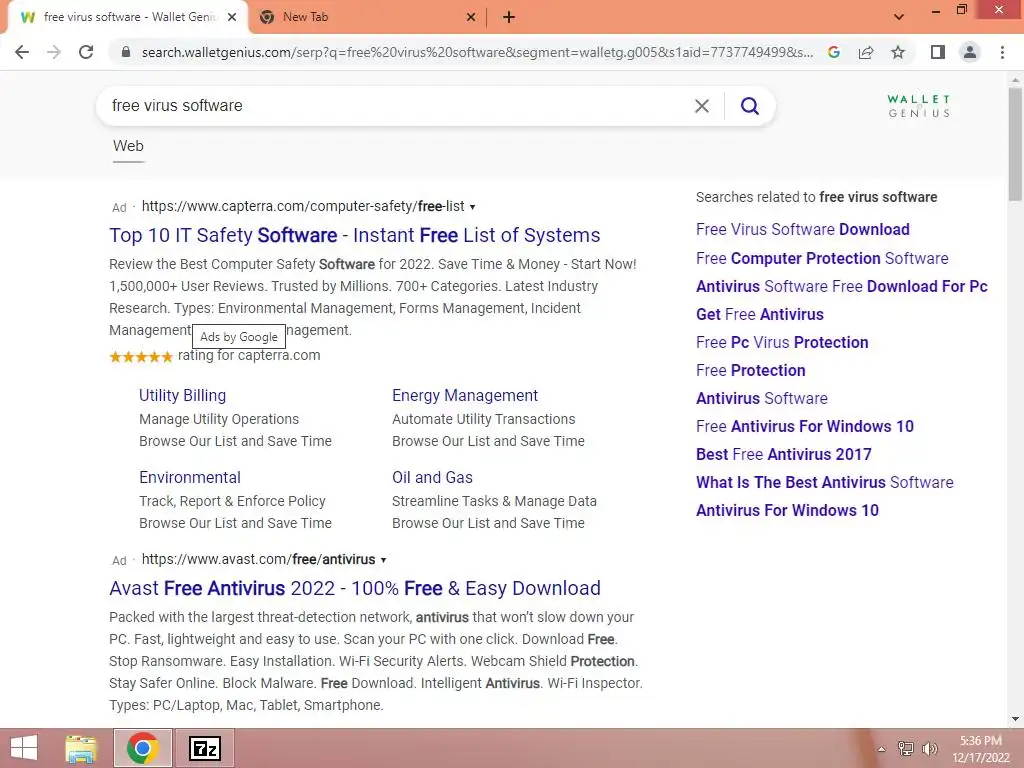Click the forward navigation arrow
Screen dimensions: 1024x768
tap(54, 52)
